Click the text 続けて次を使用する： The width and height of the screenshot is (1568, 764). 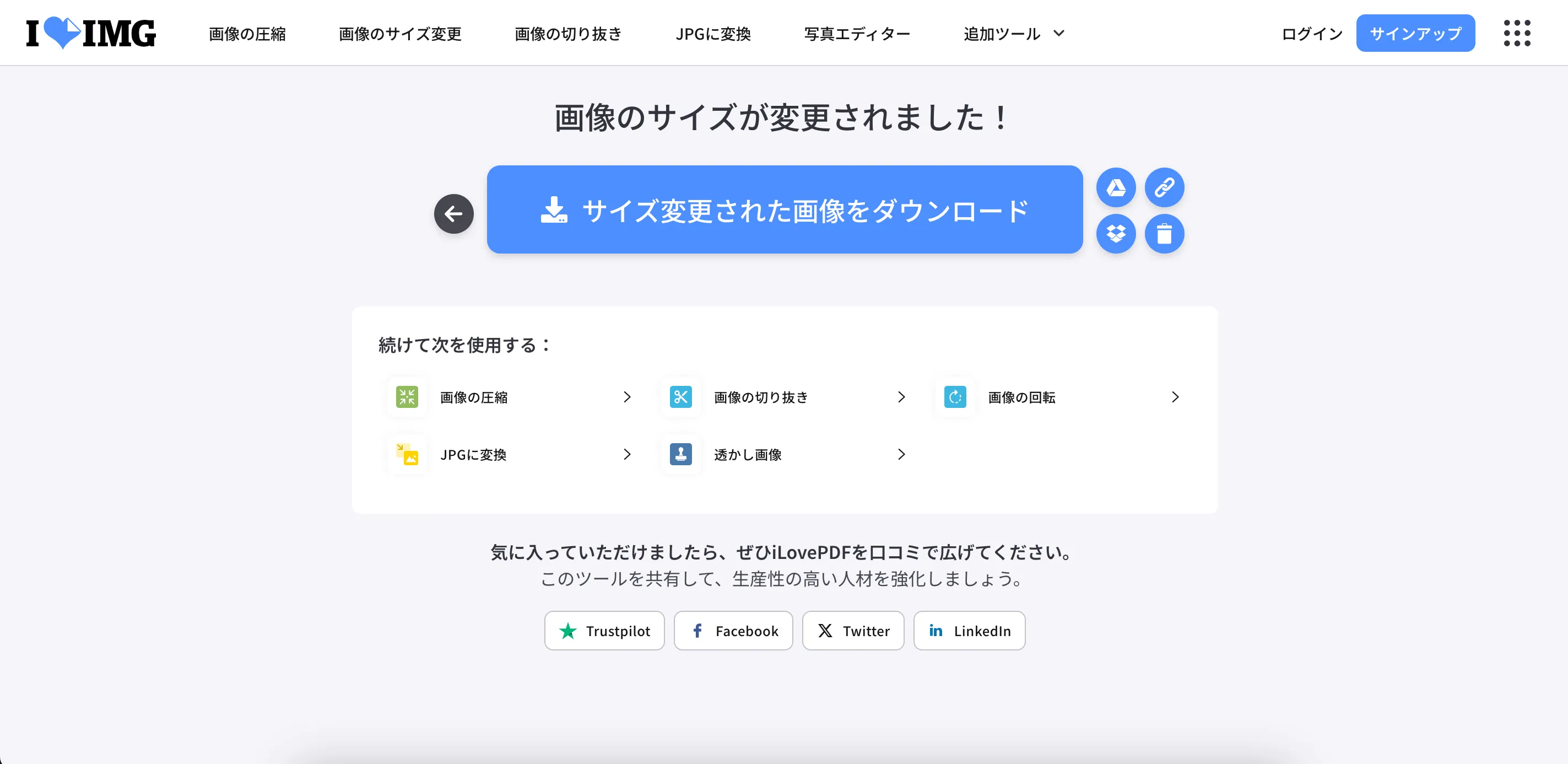click(465, 345)
